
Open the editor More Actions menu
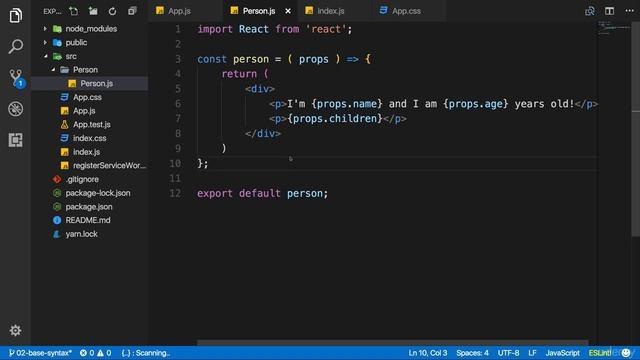(x=629, y=11)
